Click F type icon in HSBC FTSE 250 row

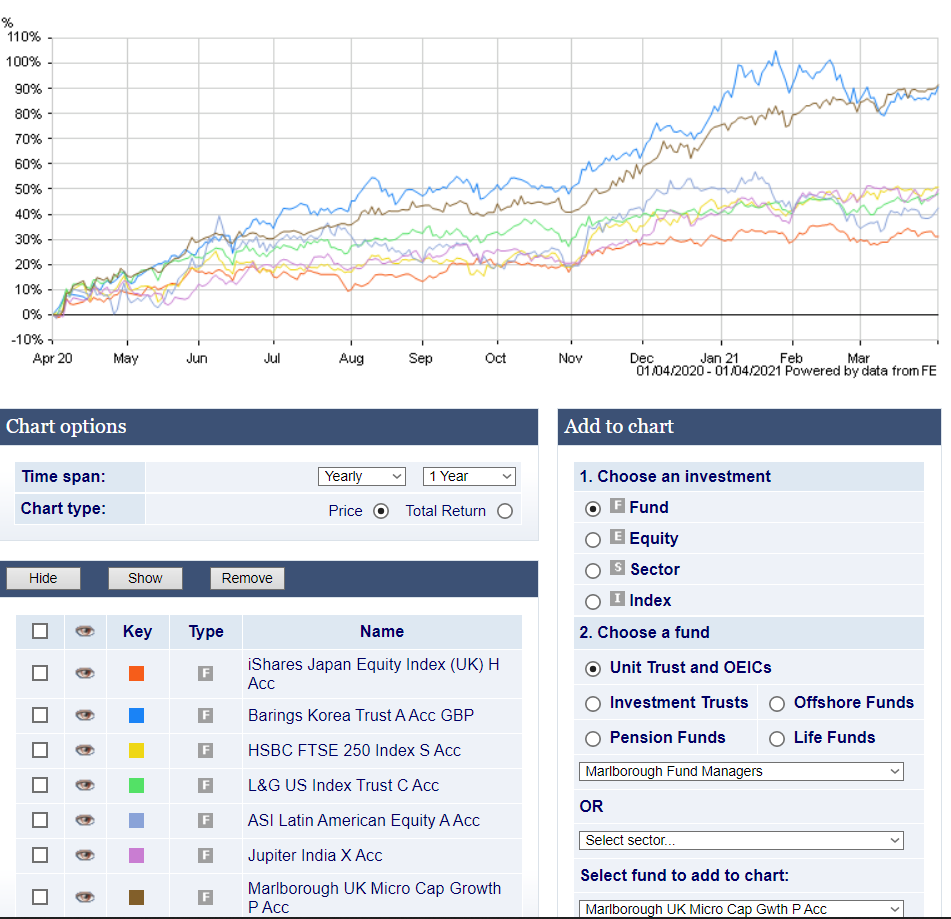click(x=206, y=751)
